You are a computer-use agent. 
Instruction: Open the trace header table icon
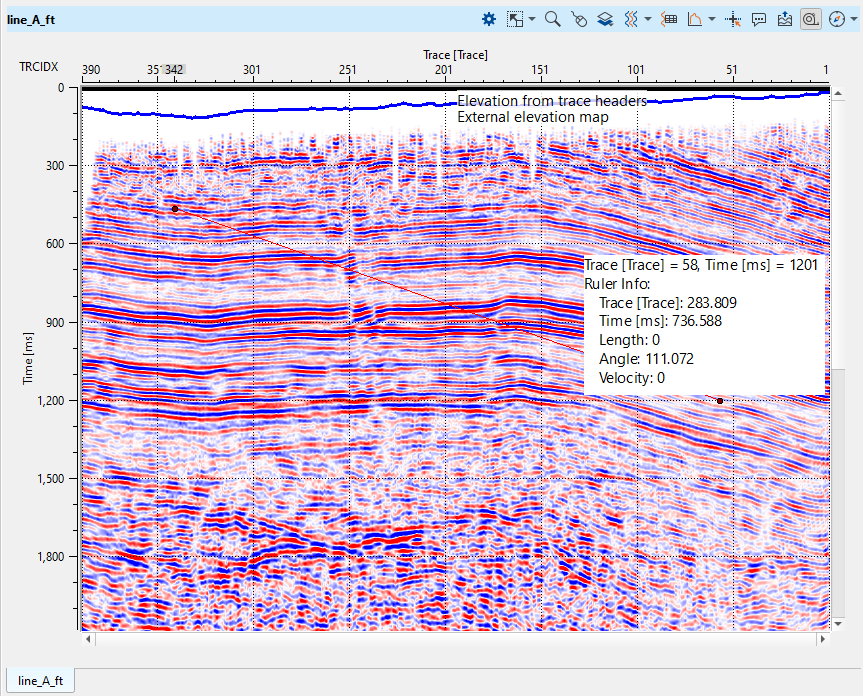click(x=670, y=19)
